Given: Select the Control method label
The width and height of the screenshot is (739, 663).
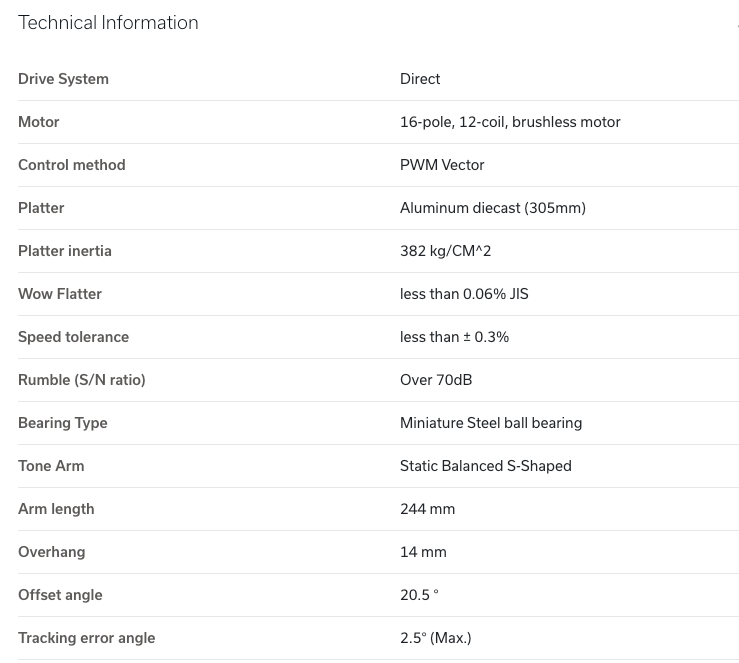Looking at the screenshot, I should pyautogui.click(x=72, y=165).
